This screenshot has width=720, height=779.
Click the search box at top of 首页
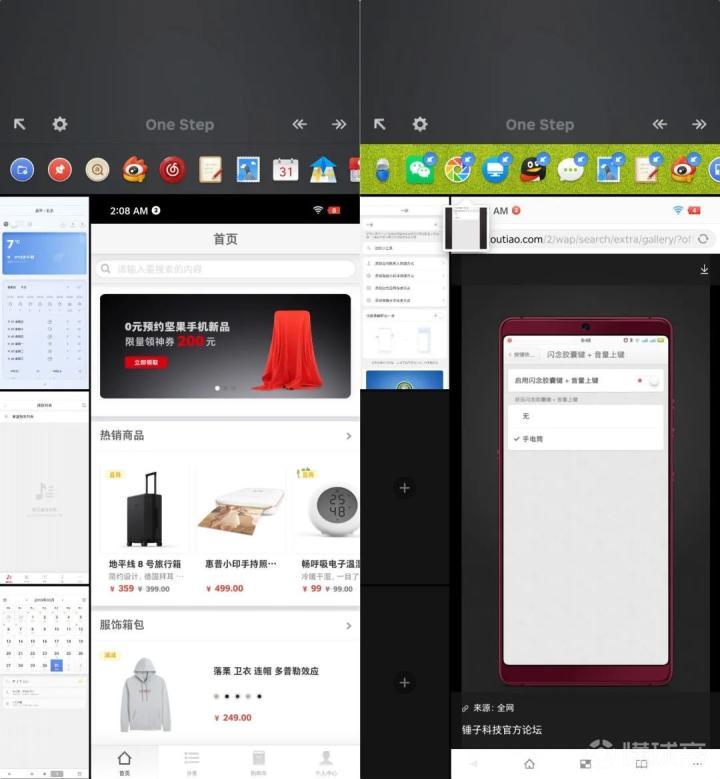226,269
